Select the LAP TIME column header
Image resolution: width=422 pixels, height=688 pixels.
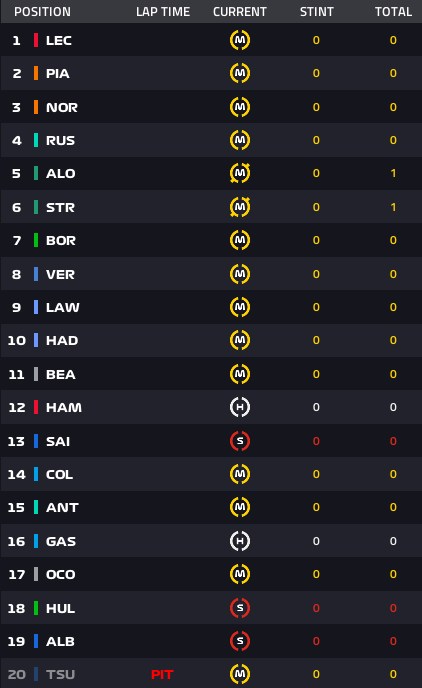pos(163,11)
